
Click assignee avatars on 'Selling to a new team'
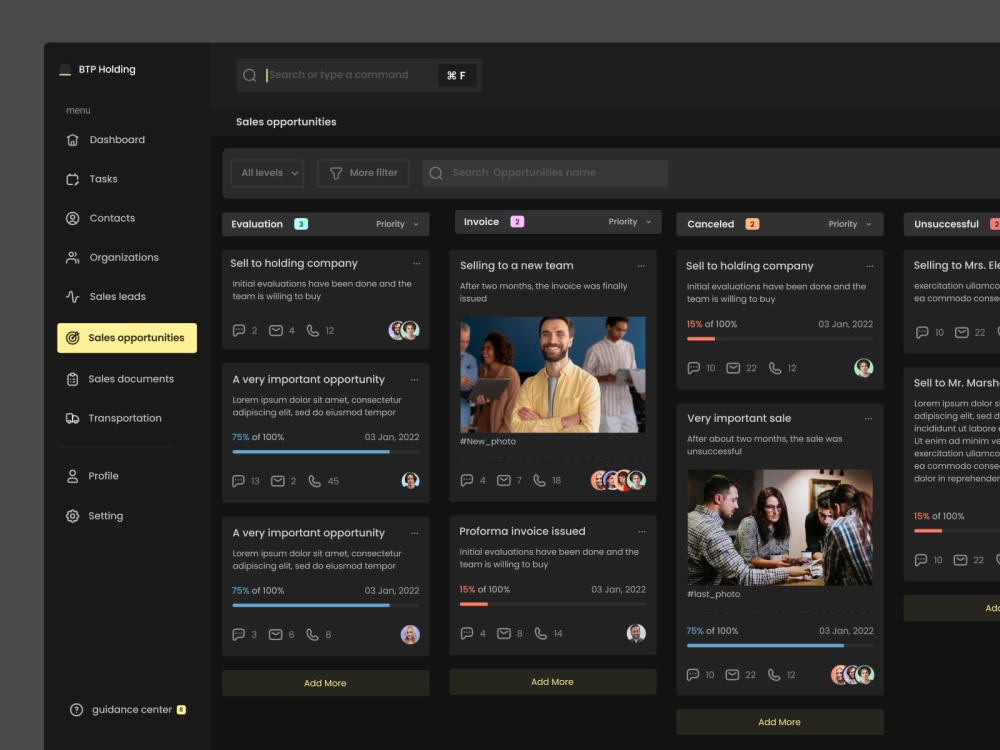pyautogui.click(x=618, y=480)
